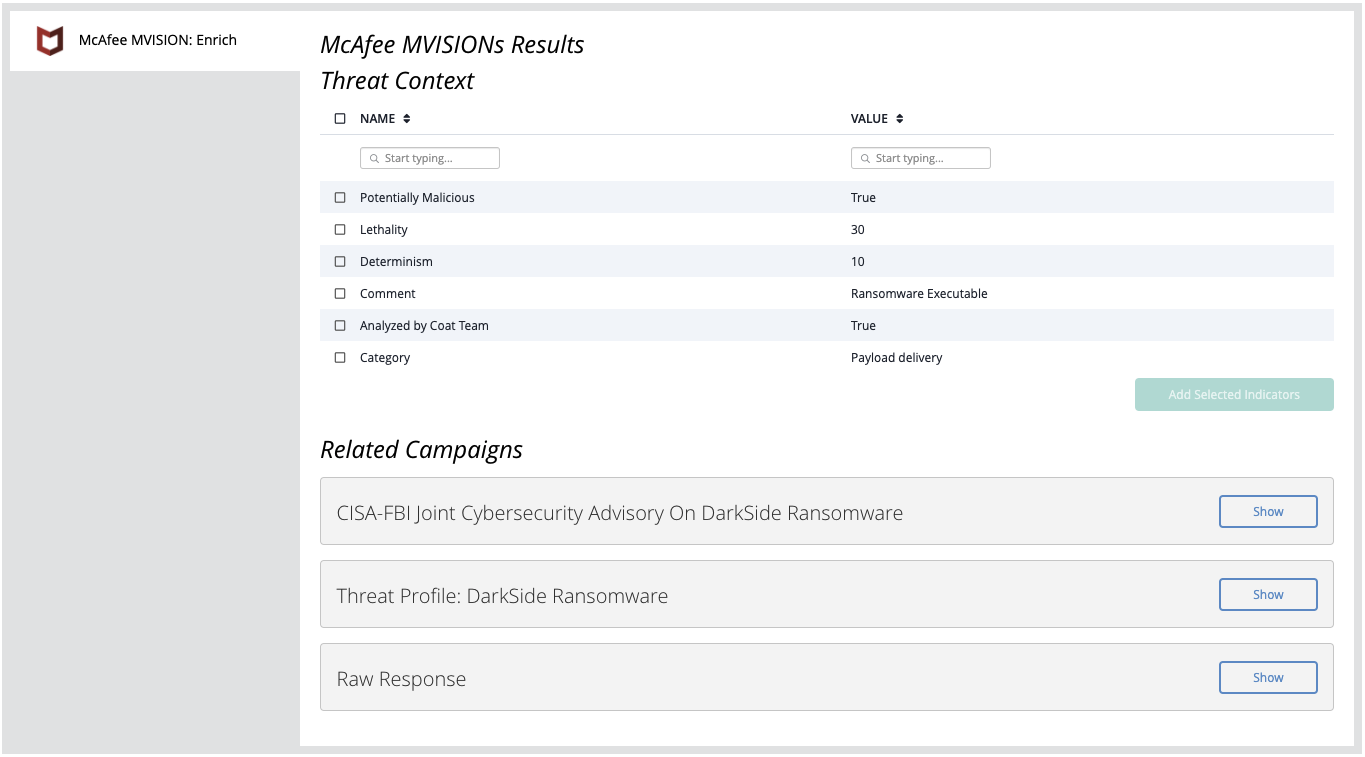Sort by NAME column arrows
The height and width of the screenshot is (757, 1365).
(x=407, y=119)
